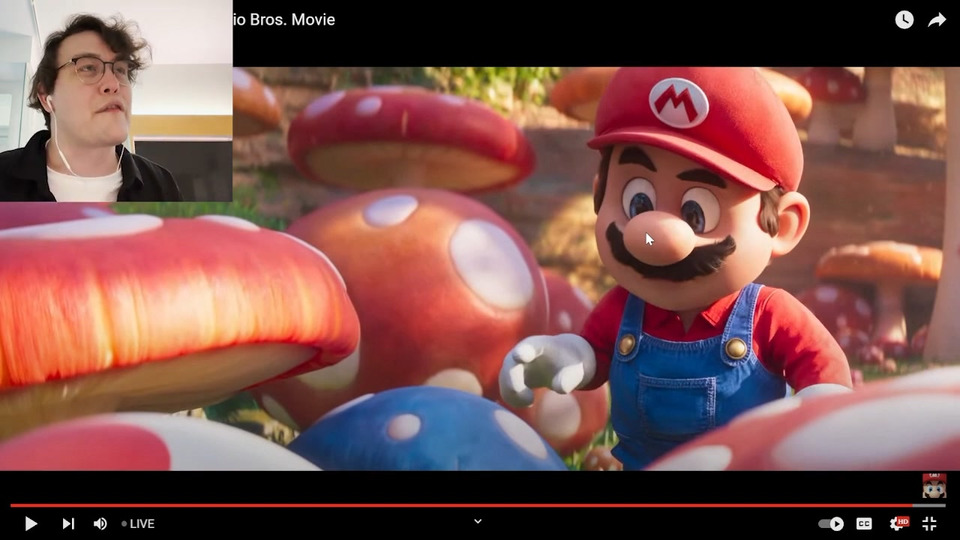Image resolution: width=960 pixels, height=540 pixels.
Task: Toggle the autoplay switch
Action: [831, 523]
